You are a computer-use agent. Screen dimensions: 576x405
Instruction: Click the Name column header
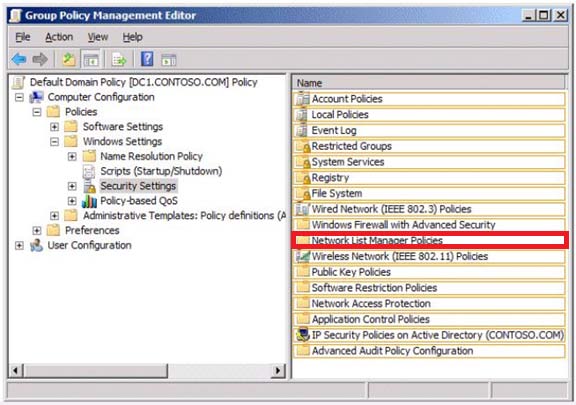429,83
